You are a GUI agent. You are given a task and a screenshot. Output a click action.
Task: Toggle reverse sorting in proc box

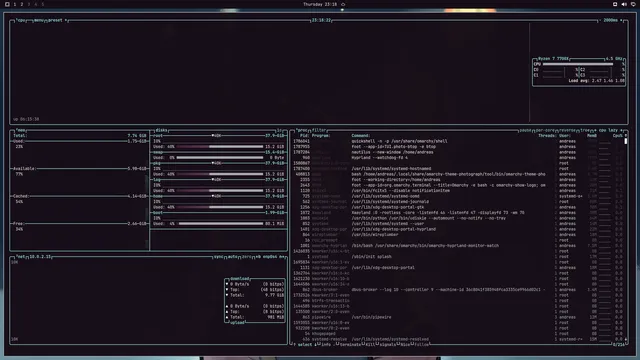567,130
